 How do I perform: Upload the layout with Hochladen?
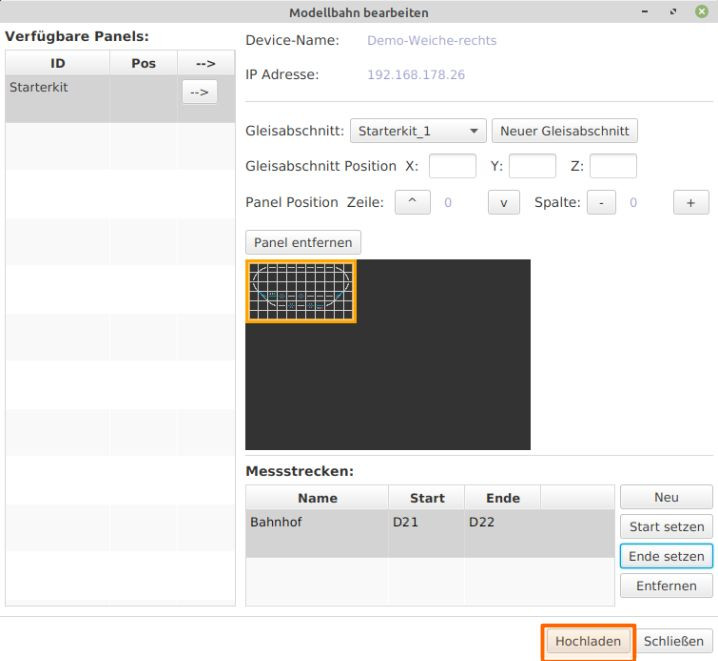(x=588, y=641)
